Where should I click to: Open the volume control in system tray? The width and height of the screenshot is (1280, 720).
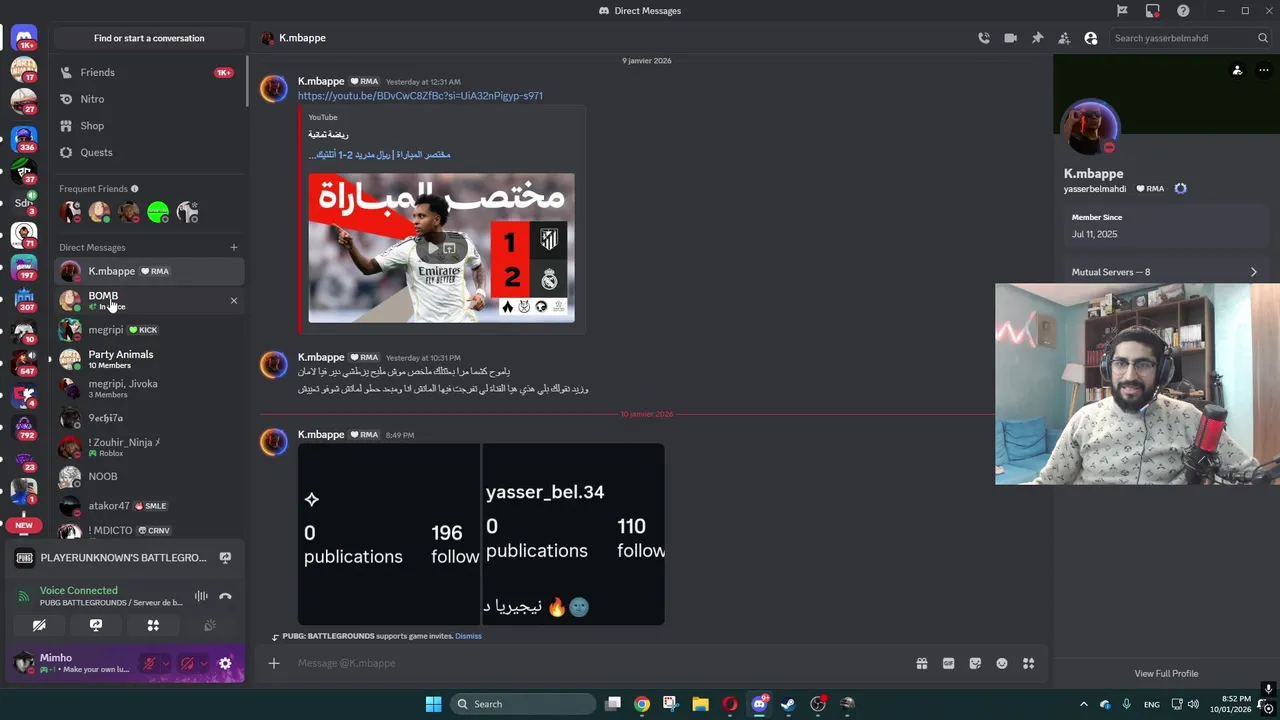point(1195,704)
